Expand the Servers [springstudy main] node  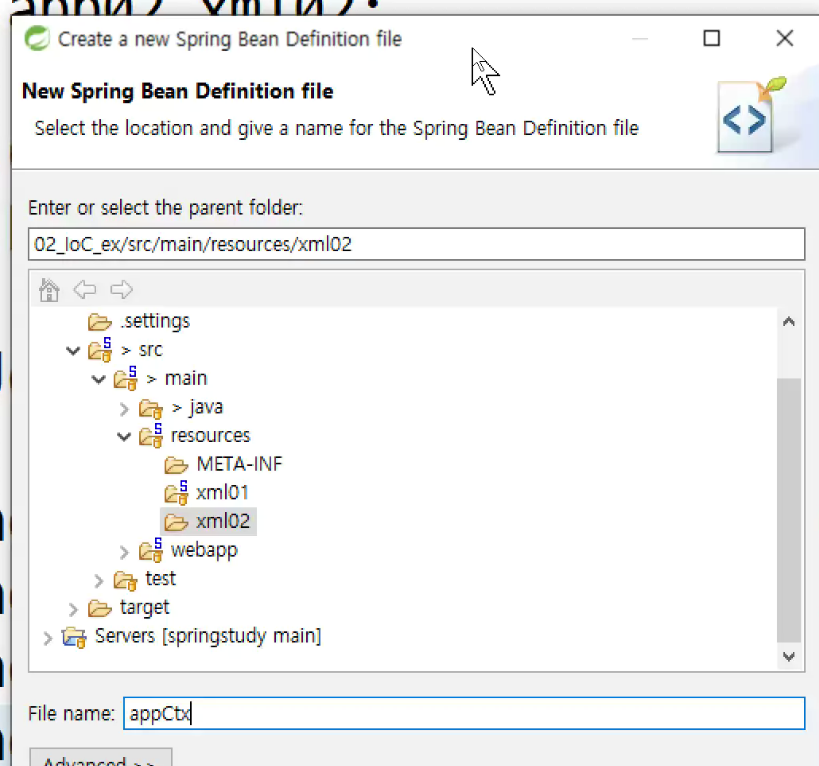(x=48, y=638)
